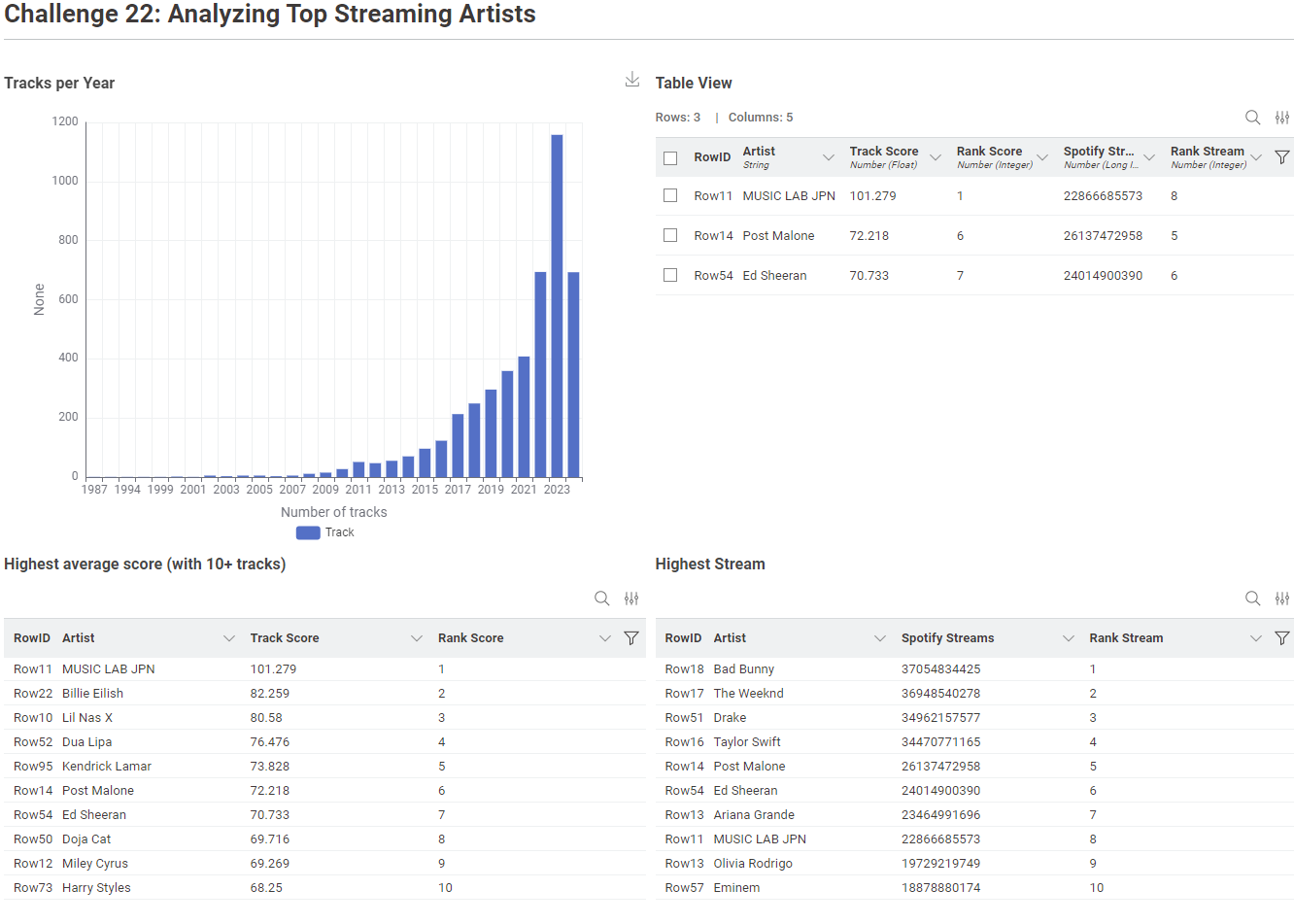The image size is (1294, 924).
Task: Open settings sliders in Highest Stream table
Action: tap(1282, 599)
